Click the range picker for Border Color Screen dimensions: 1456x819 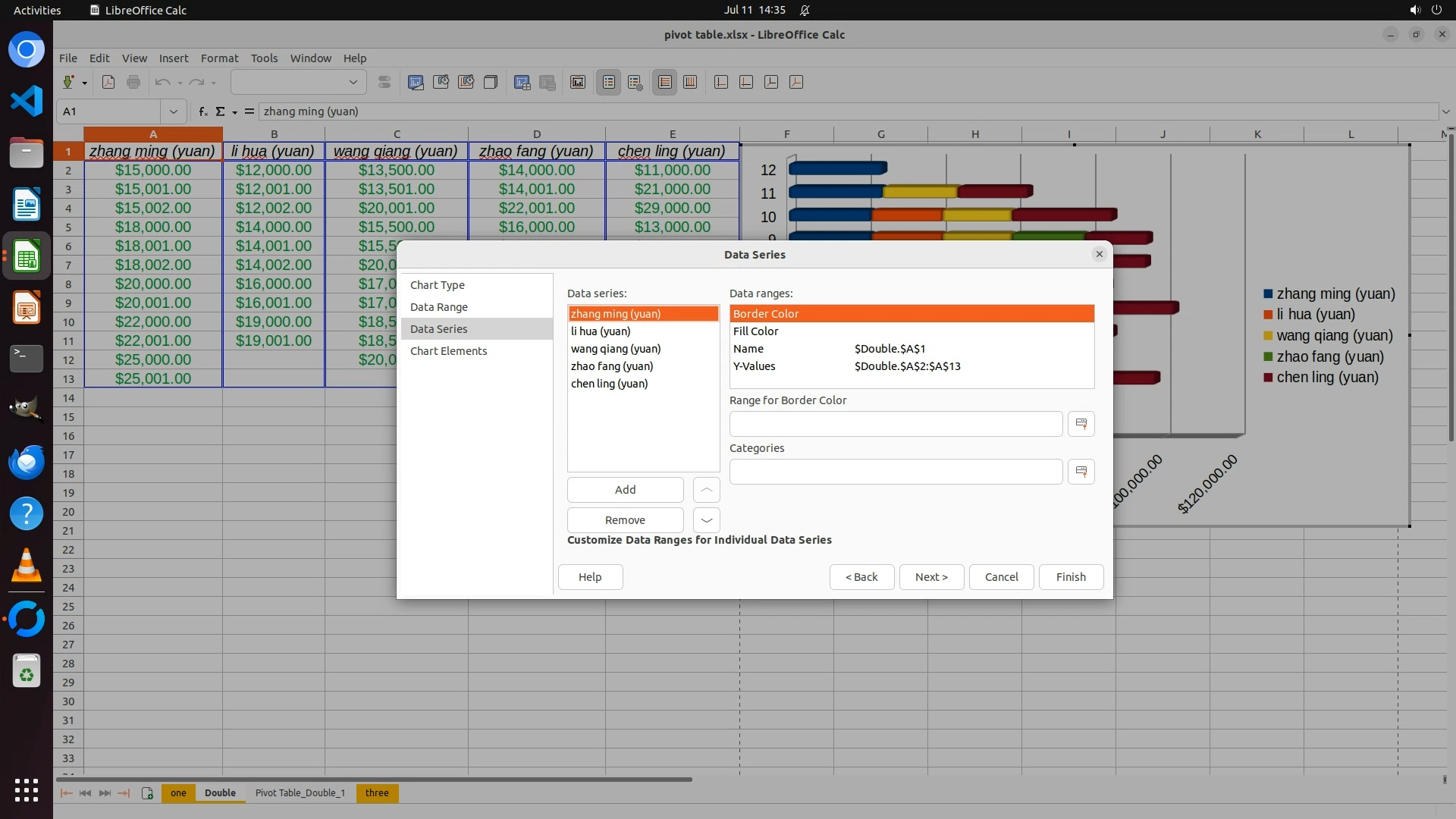(1081, 424)
